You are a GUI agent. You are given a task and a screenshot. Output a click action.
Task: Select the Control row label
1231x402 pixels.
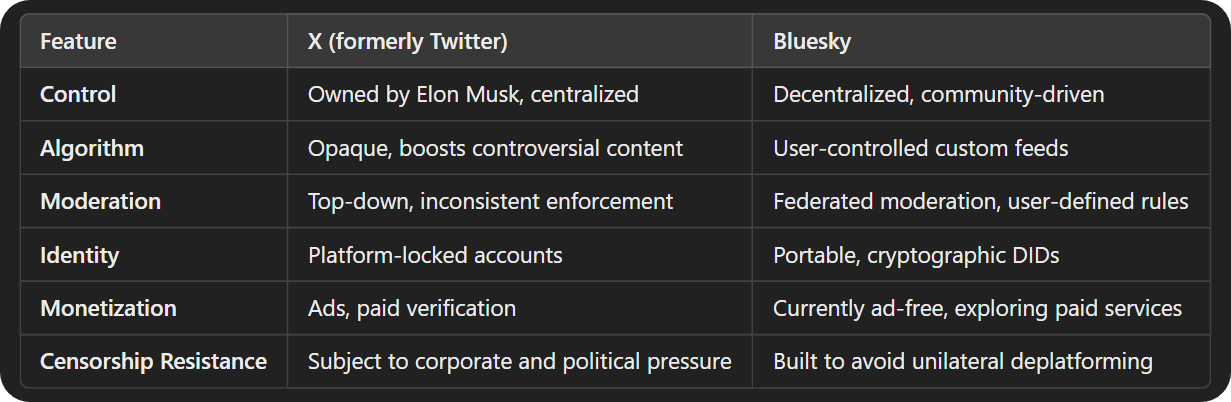(78, 95)
